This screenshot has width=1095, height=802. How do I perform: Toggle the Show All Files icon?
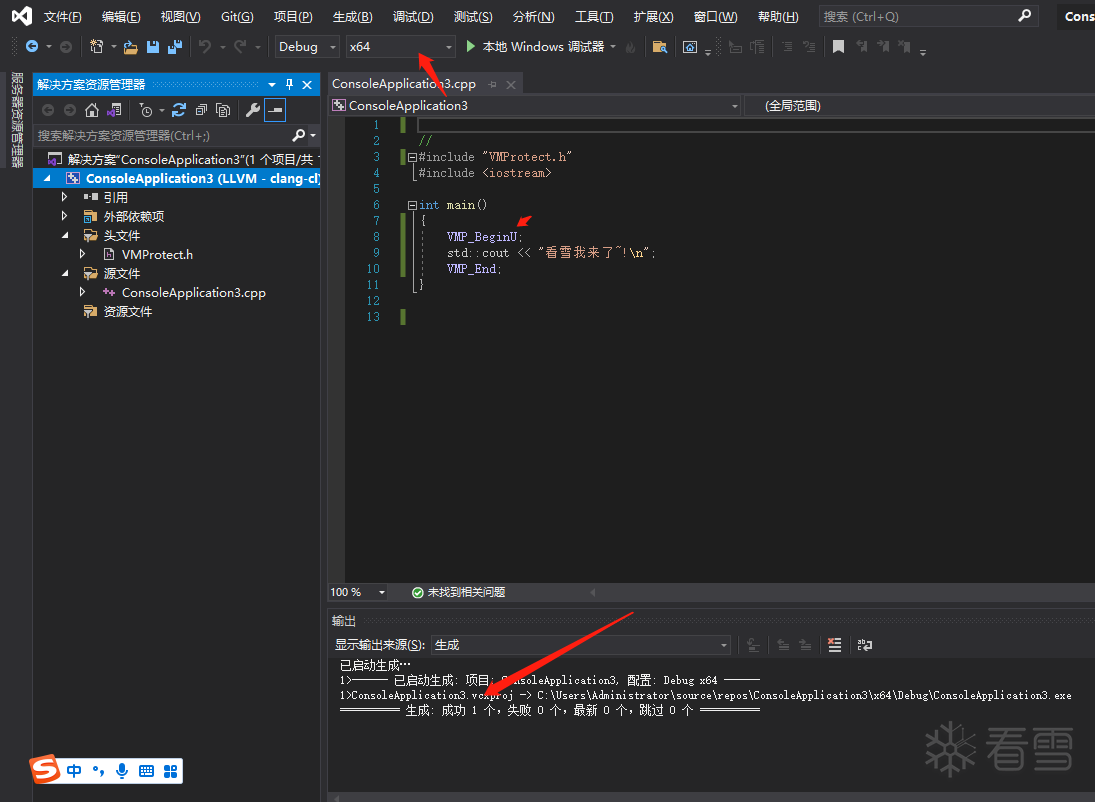coord(223,110)
